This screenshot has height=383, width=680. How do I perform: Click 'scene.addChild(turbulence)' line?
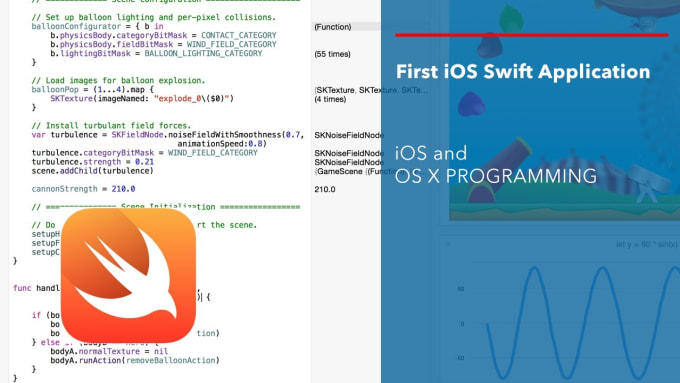coord(92,171)
